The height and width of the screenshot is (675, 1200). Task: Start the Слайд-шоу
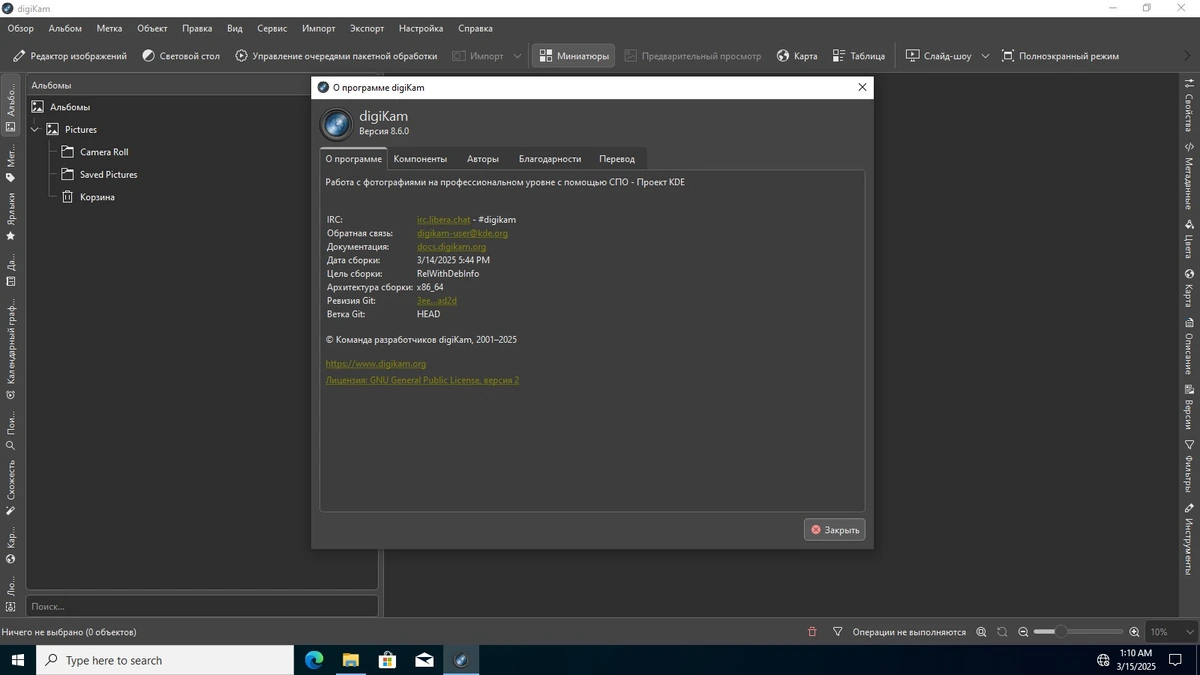(938, 56)
